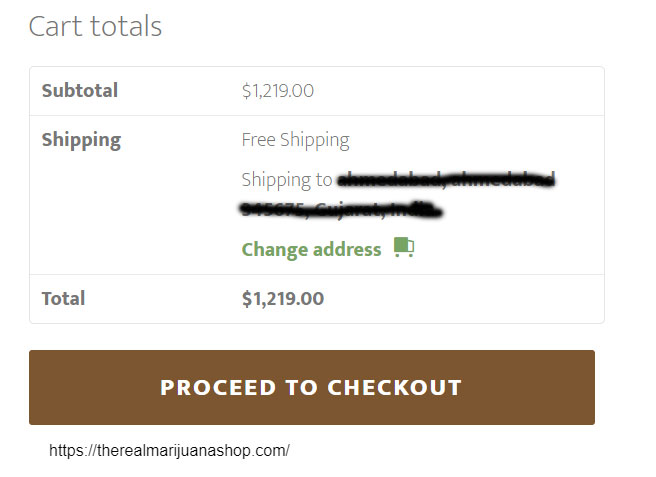Click the green delivery truck icon

click(404, 247)
